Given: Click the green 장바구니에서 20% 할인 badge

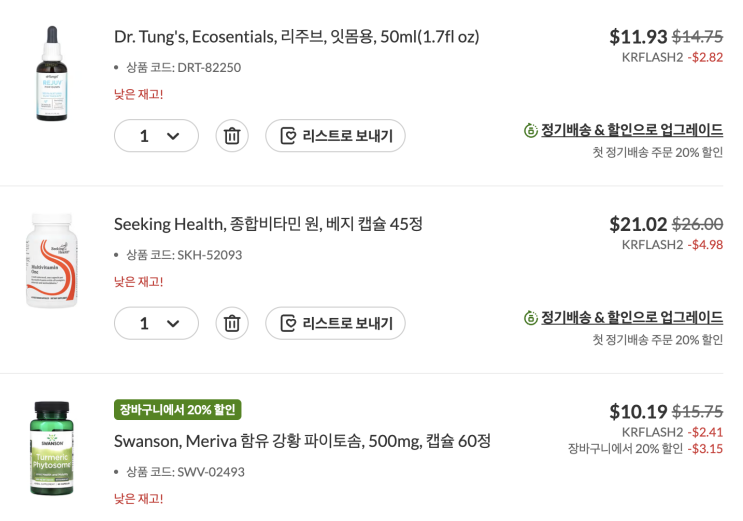Looking at the screenshot, I should click(177, 410).
